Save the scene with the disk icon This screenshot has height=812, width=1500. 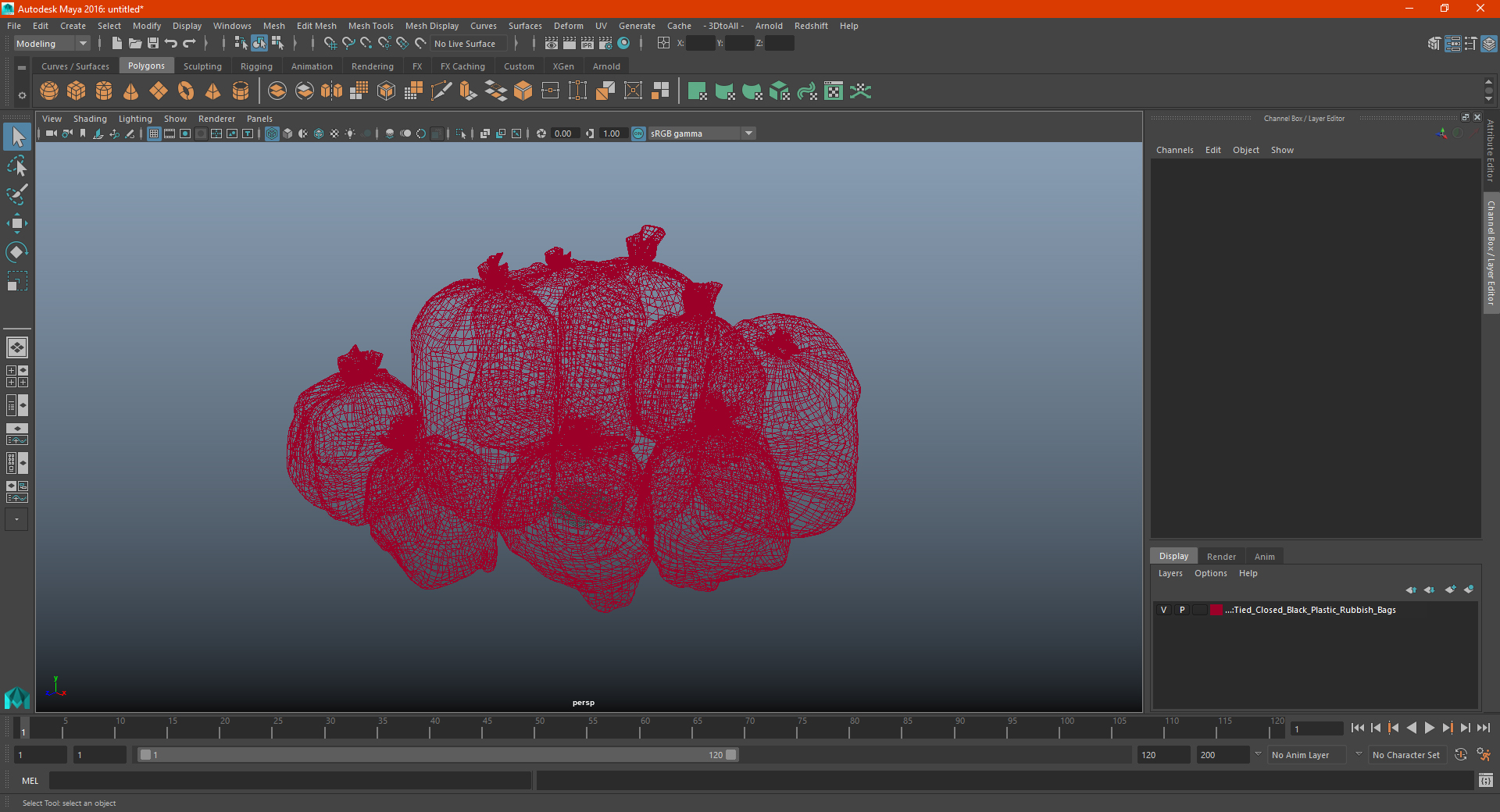coord(153,44)
